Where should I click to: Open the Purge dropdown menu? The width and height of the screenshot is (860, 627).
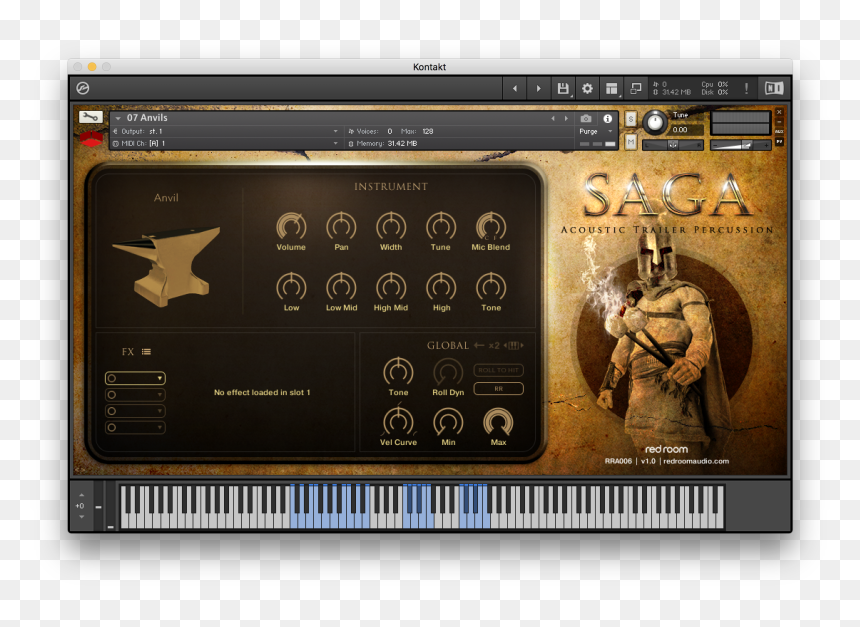[596, 132]
